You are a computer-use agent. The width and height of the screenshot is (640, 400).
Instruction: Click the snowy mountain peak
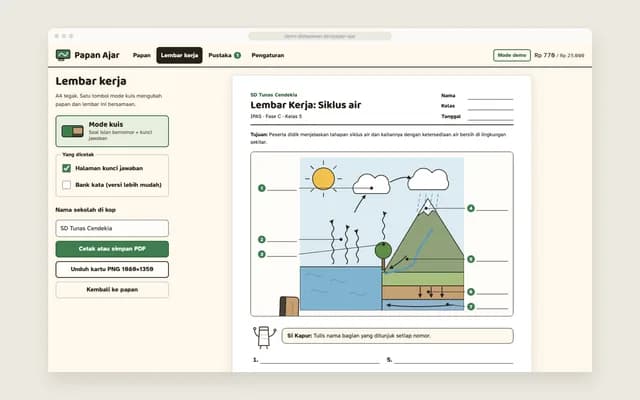pos(427,207)
